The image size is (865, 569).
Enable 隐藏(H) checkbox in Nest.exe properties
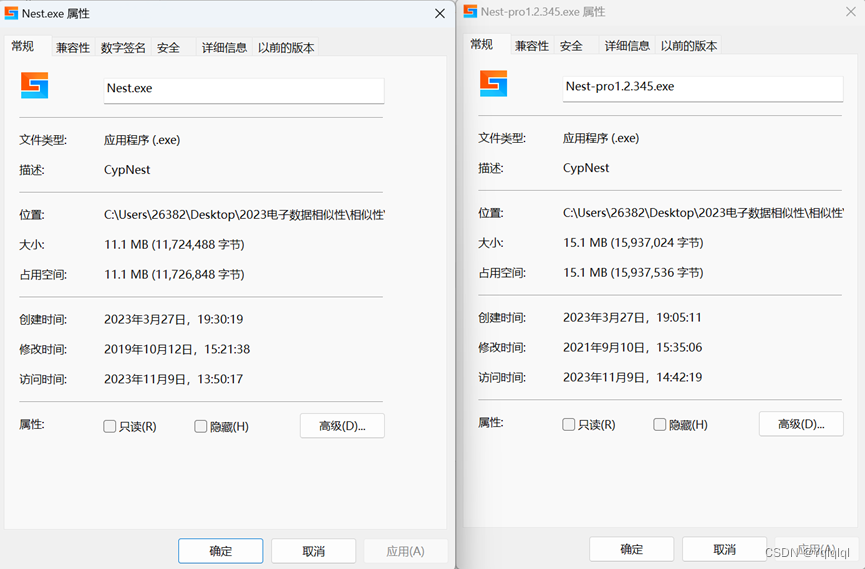201,426
